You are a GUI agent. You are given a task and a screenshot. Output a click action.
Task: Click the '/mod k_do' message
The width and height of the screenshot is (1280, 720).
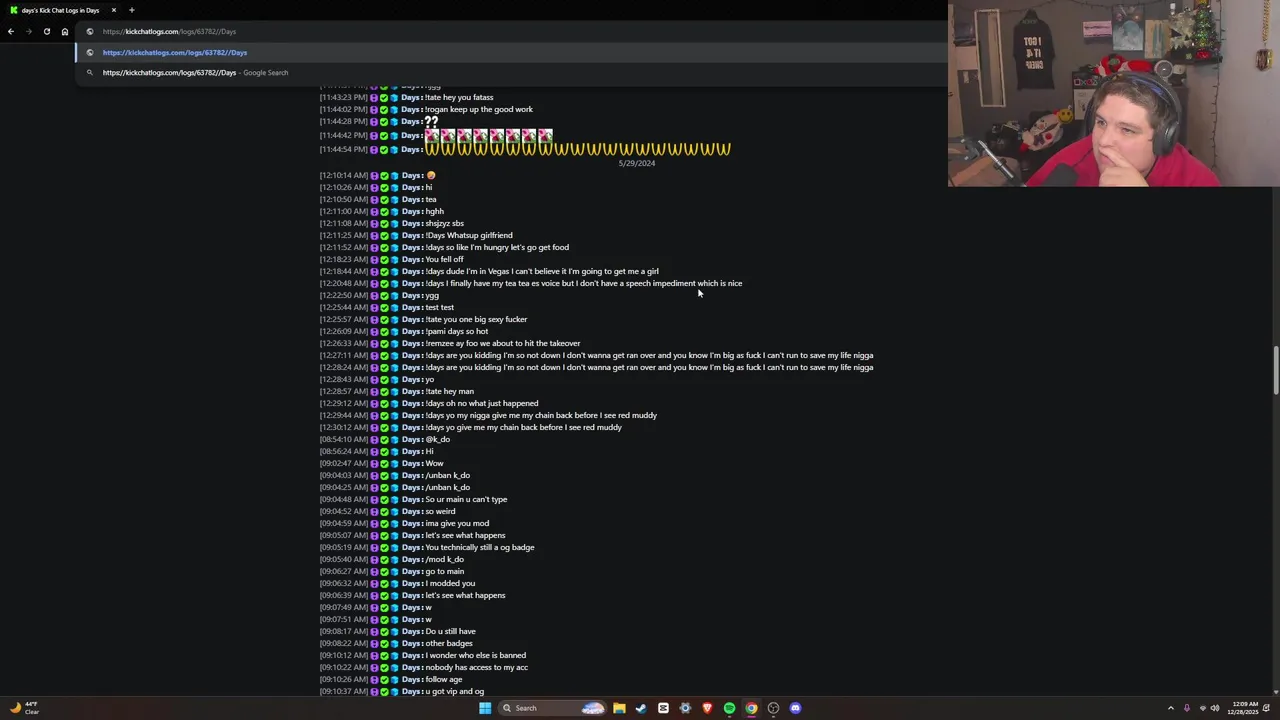(444, 559)
